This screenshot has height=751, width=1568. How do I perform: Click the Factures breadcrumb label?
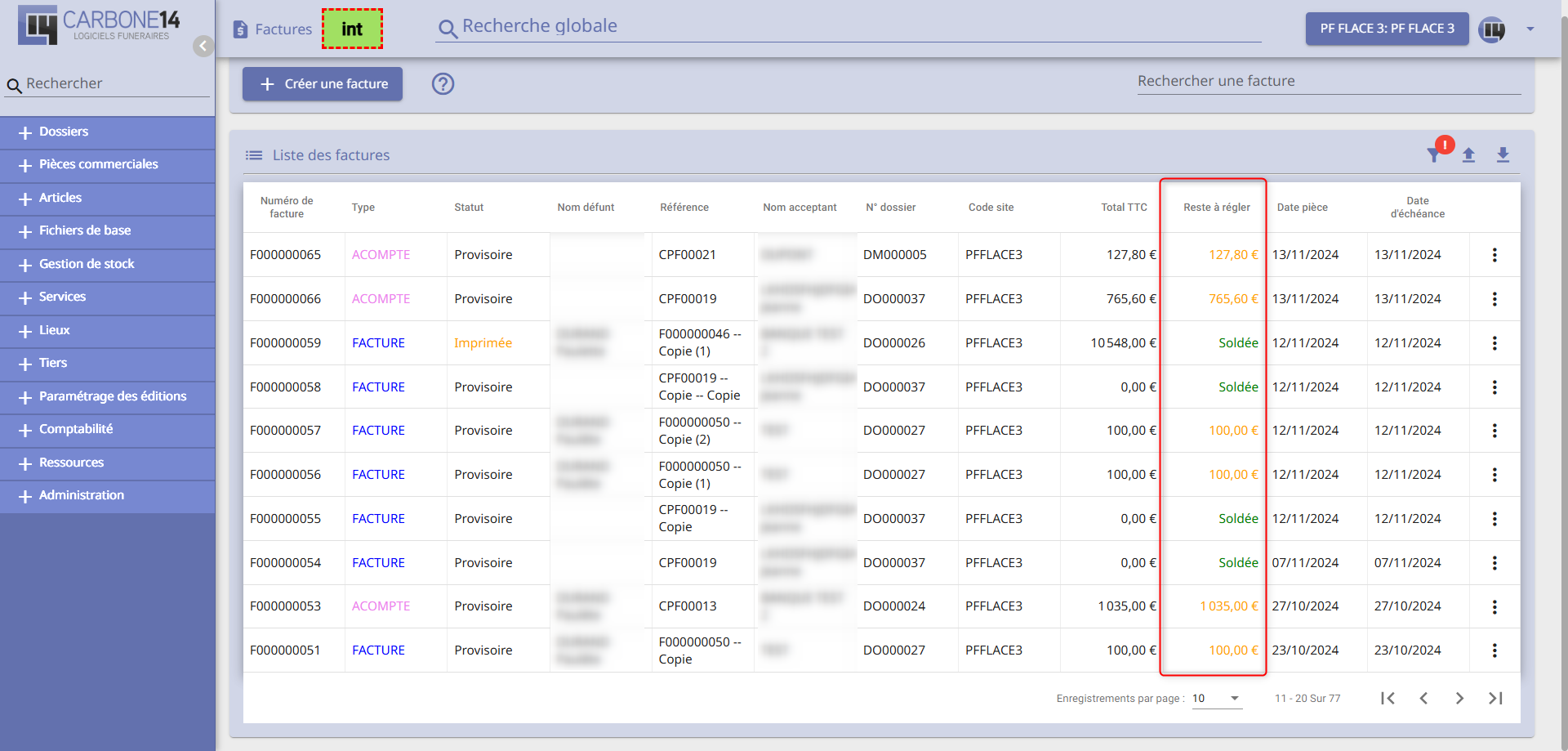tap(283, 29)
